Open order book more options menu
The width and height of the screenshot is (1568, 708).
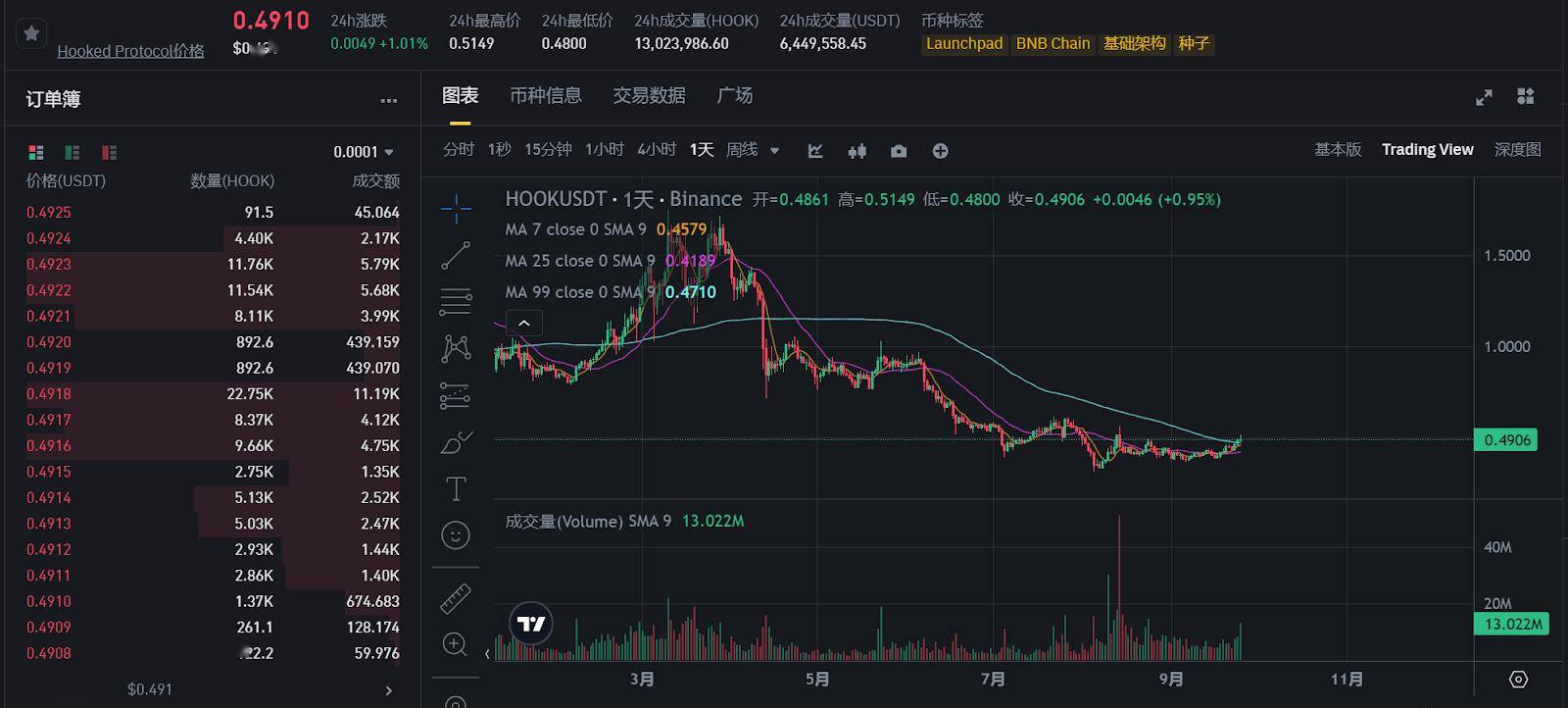[x=389, y=100]
